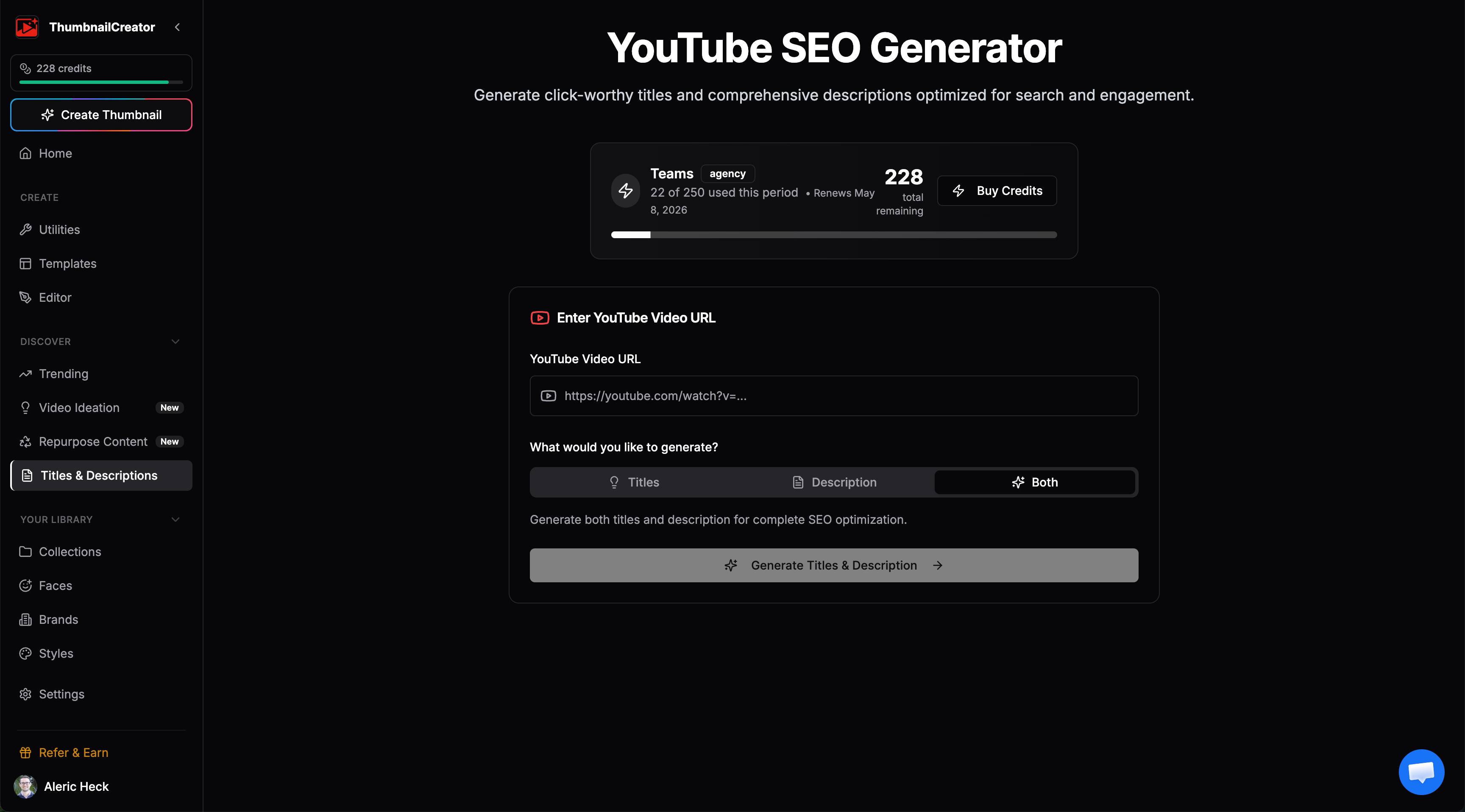The height and width of the screenshot is (812, 1465).
Task: Open the Aleric Heck account menu
Action: pyautogui.click(x=101, y=787)
